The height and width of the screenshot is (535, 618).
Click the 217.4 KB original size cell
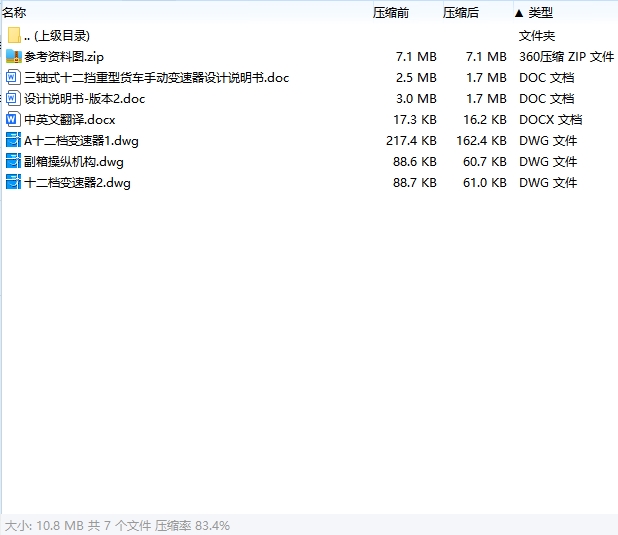pyautogui.click(x=411, y=141)
